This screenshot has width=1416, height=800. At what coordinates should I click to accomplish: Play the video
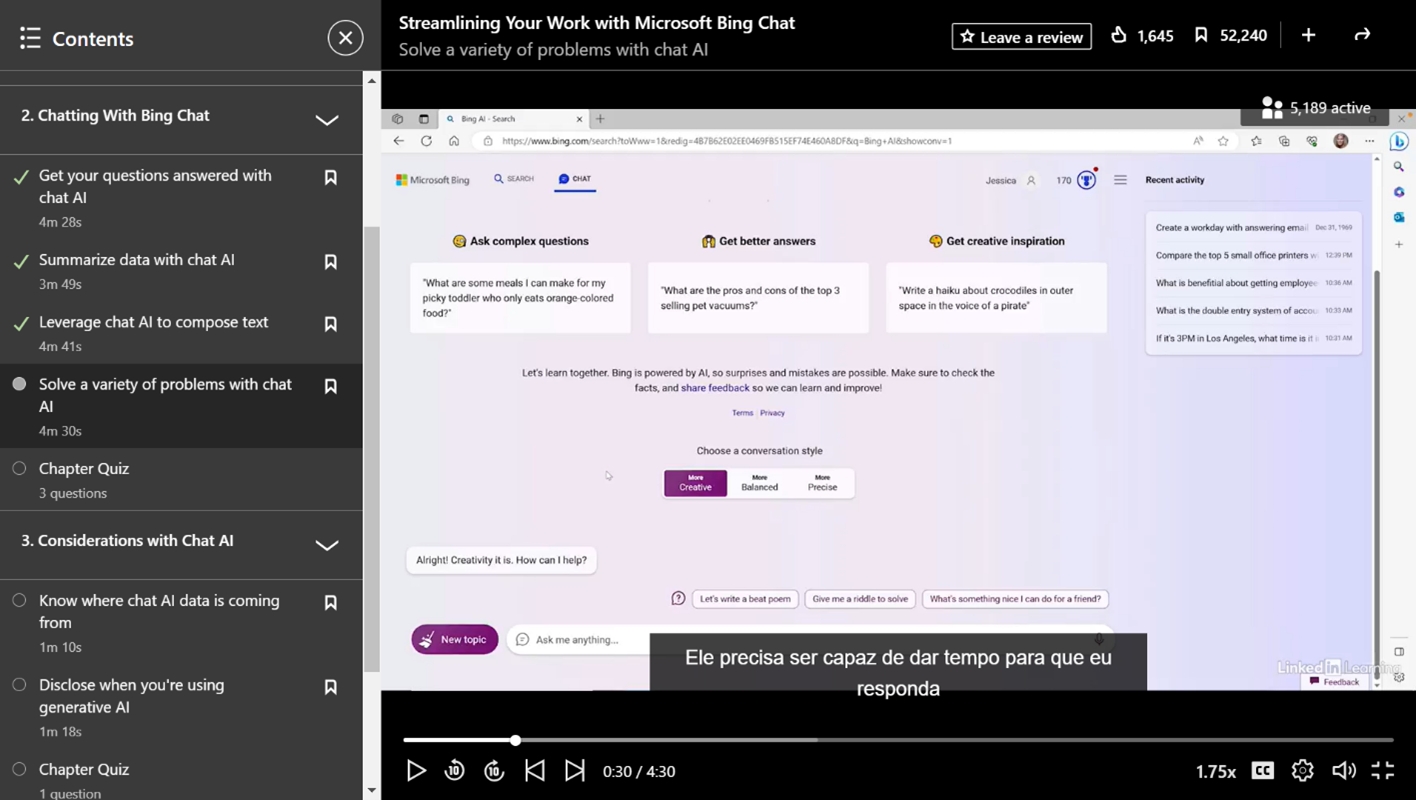(x=416, y=771)
